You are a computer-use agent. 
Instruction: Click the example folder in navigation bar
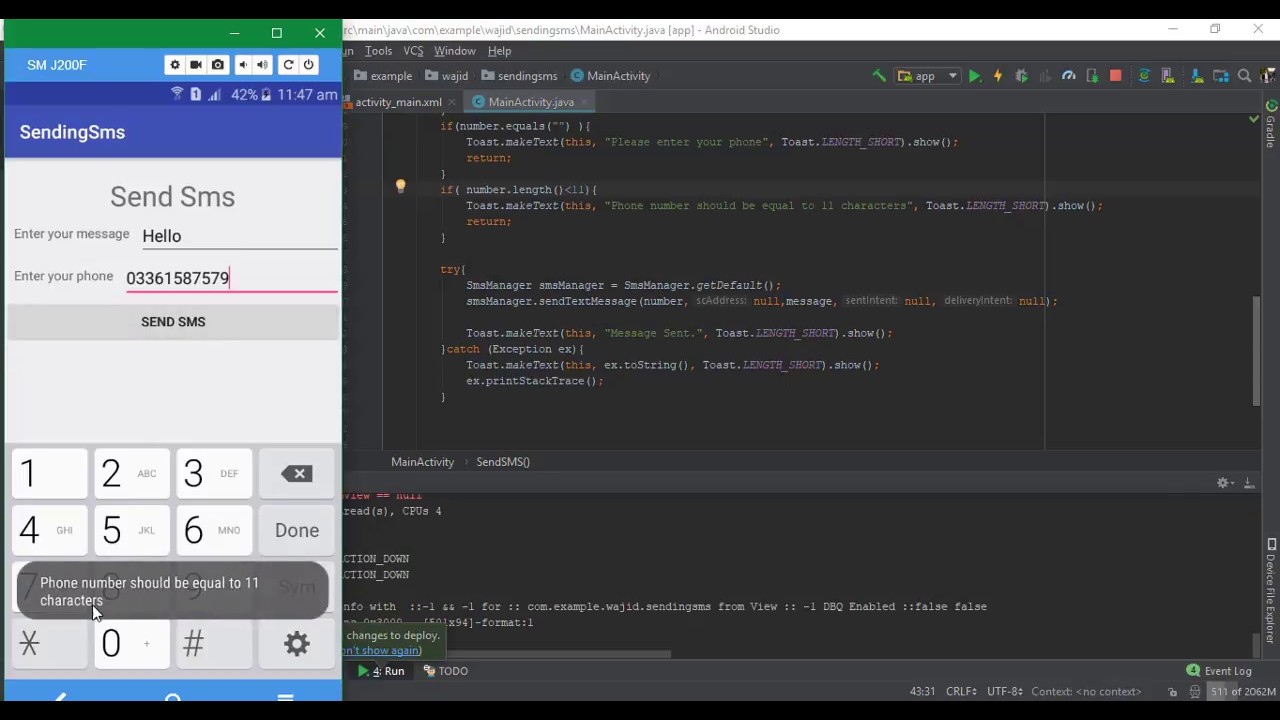click(383, 76)
